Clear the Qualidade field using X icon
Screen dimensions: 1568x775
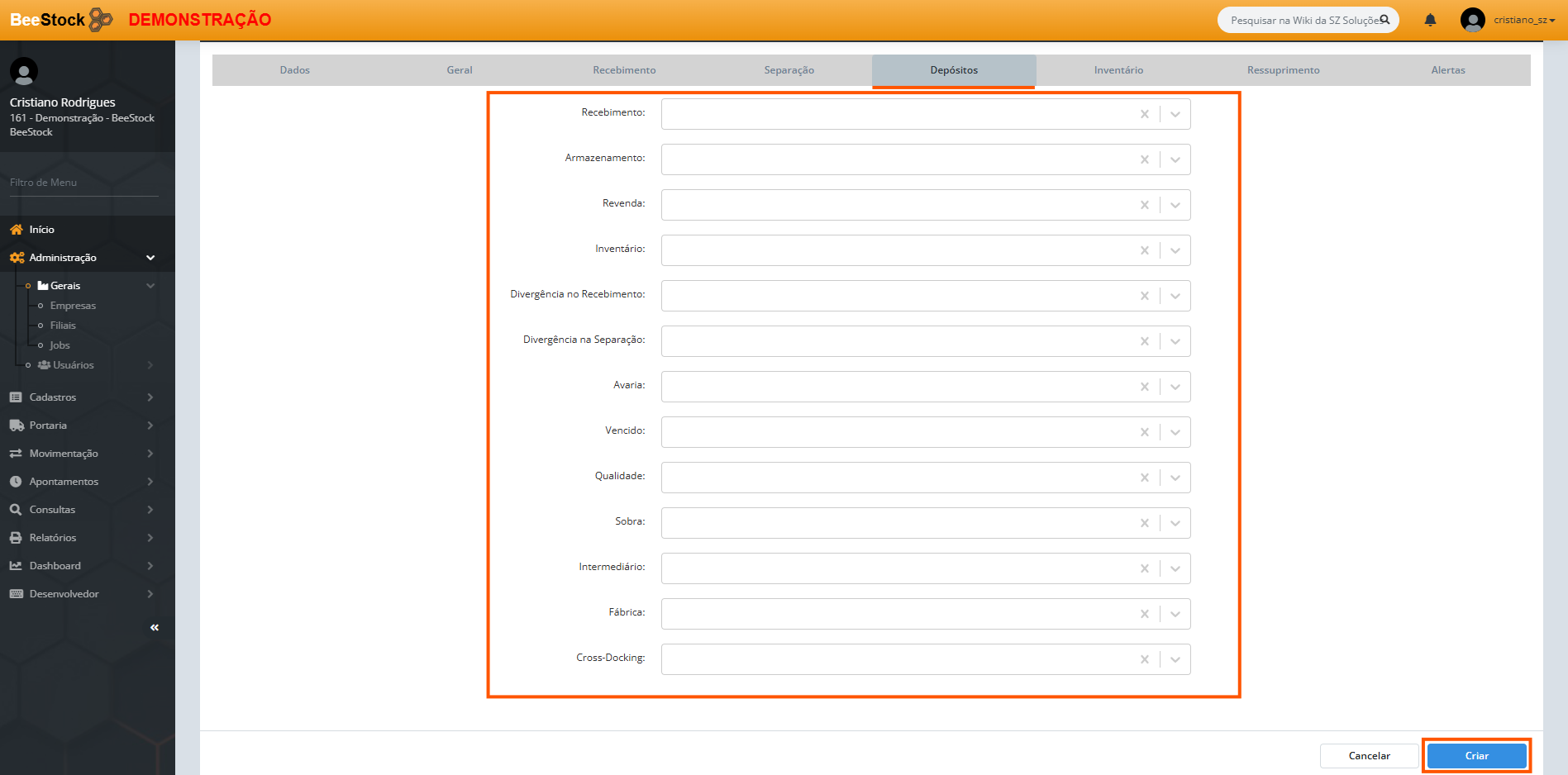tap(1144, 478)
